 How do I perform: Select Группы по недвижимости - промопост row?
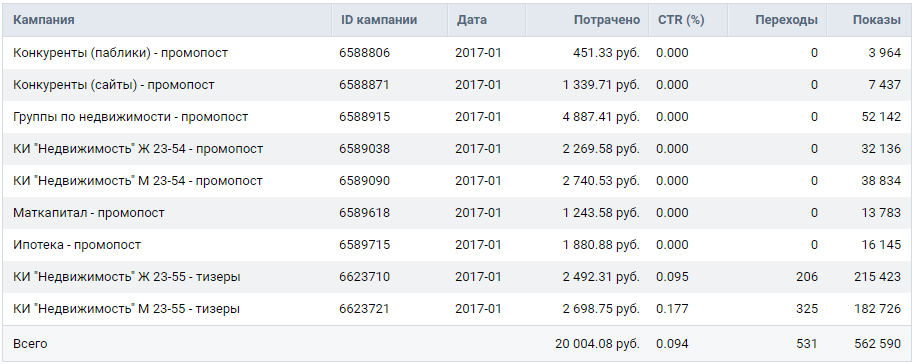click(x=131, y=117)
